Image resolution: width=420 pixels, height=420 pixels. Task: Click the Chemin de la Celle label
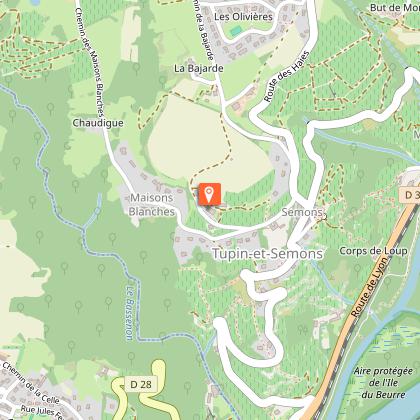(31, 382)
